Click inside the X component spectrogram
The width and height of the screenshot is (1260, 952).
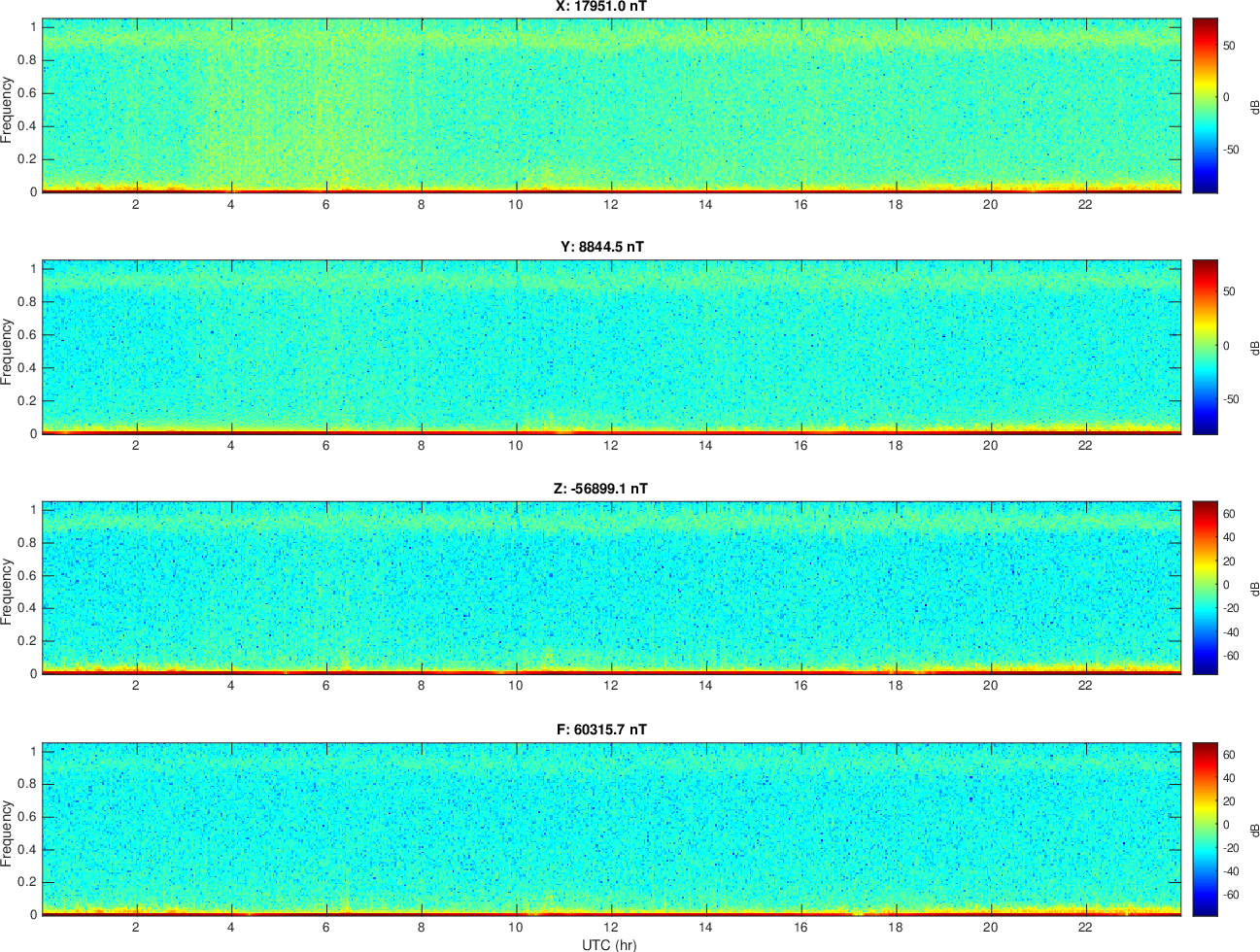612,105
